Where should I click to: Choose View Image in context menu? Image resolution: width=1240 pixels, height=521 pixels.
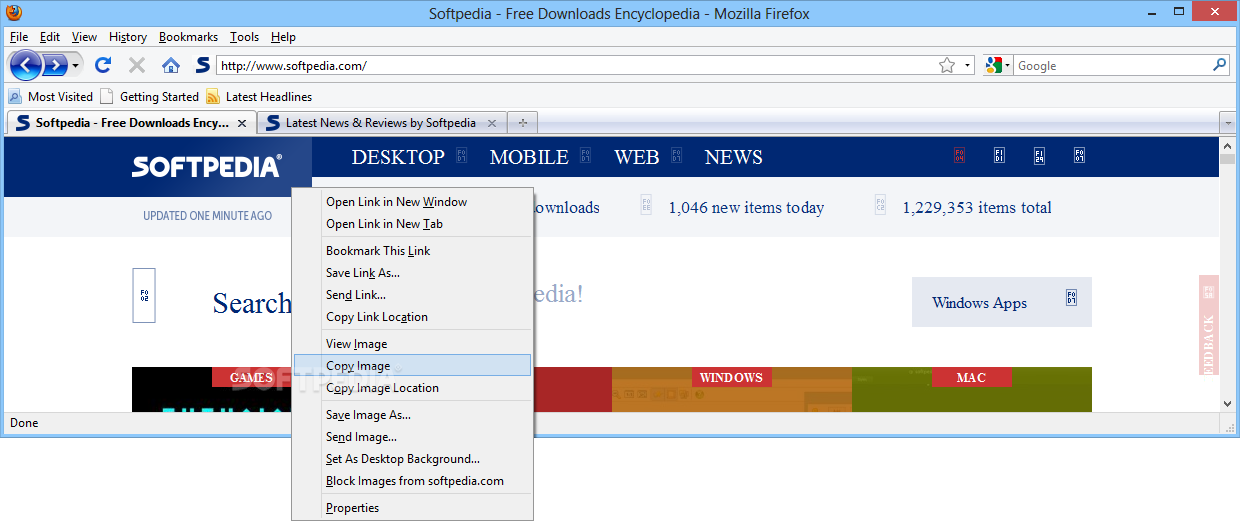[x=413, y=344]
